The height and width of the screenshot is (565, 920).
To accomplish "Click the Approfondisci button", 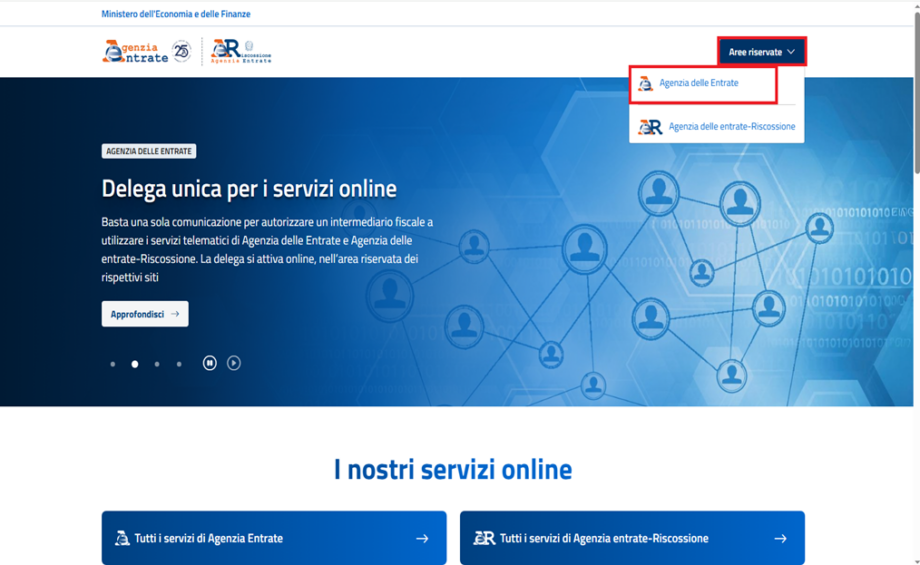I will 144,314.
